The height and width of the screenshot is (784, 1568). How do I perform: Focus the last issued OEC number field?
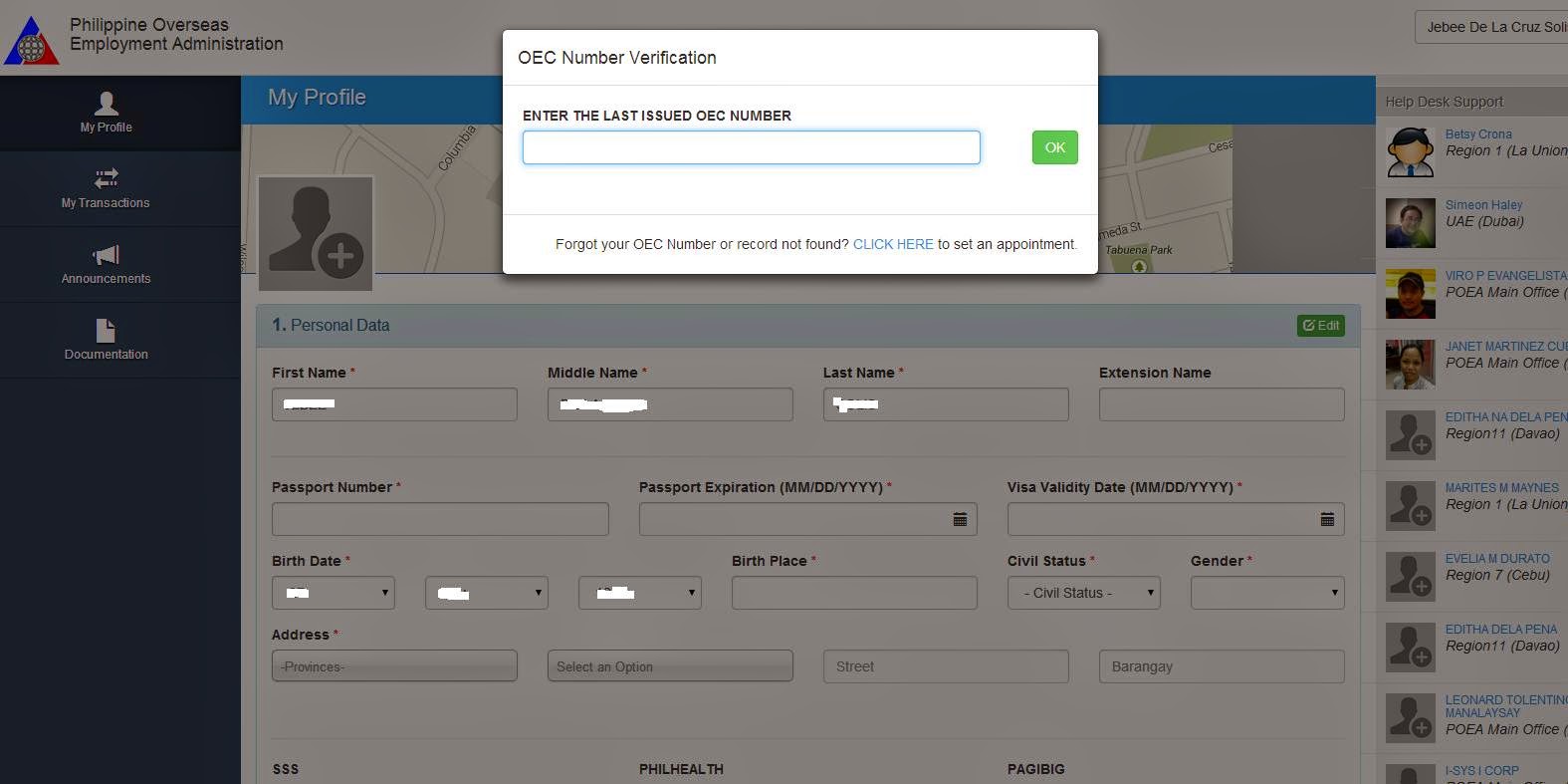[x=752, y=147]
